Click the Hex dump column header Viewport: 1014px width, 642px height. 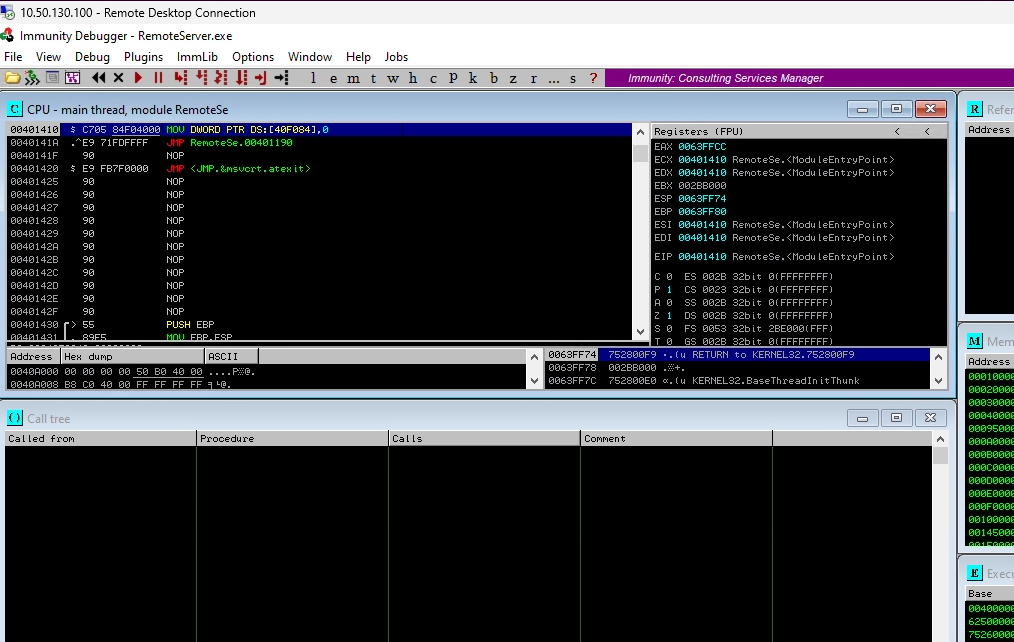pyautogui.click(x=132, y=357)
